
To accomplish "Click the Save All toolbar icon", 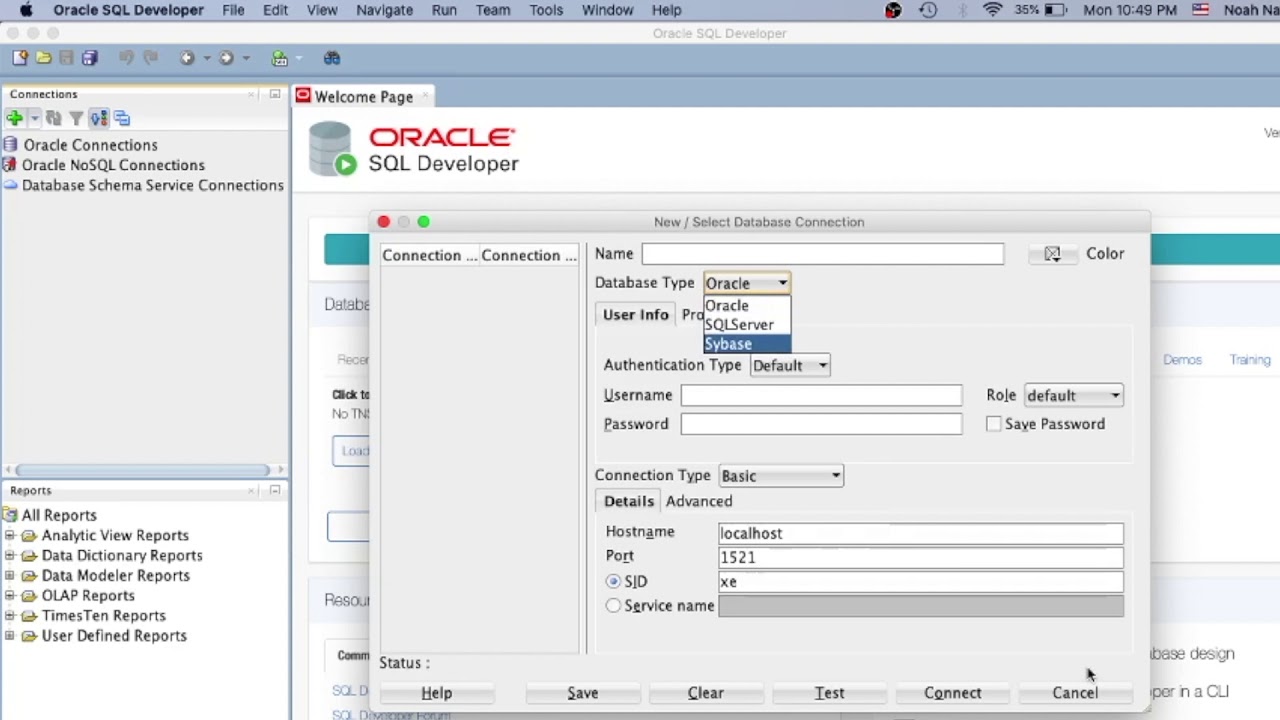I will tap(90, 58).
